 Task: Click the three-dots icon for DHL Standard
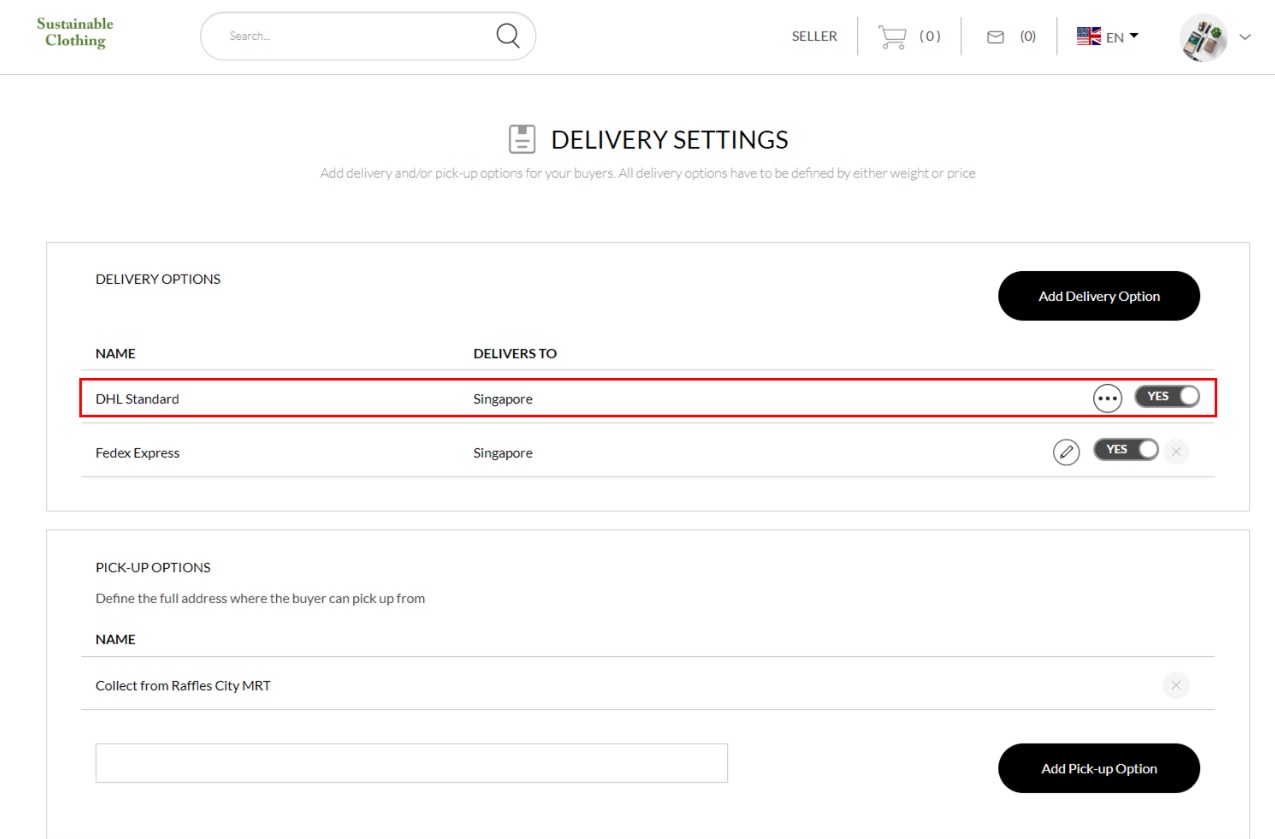pos(1107,398)
